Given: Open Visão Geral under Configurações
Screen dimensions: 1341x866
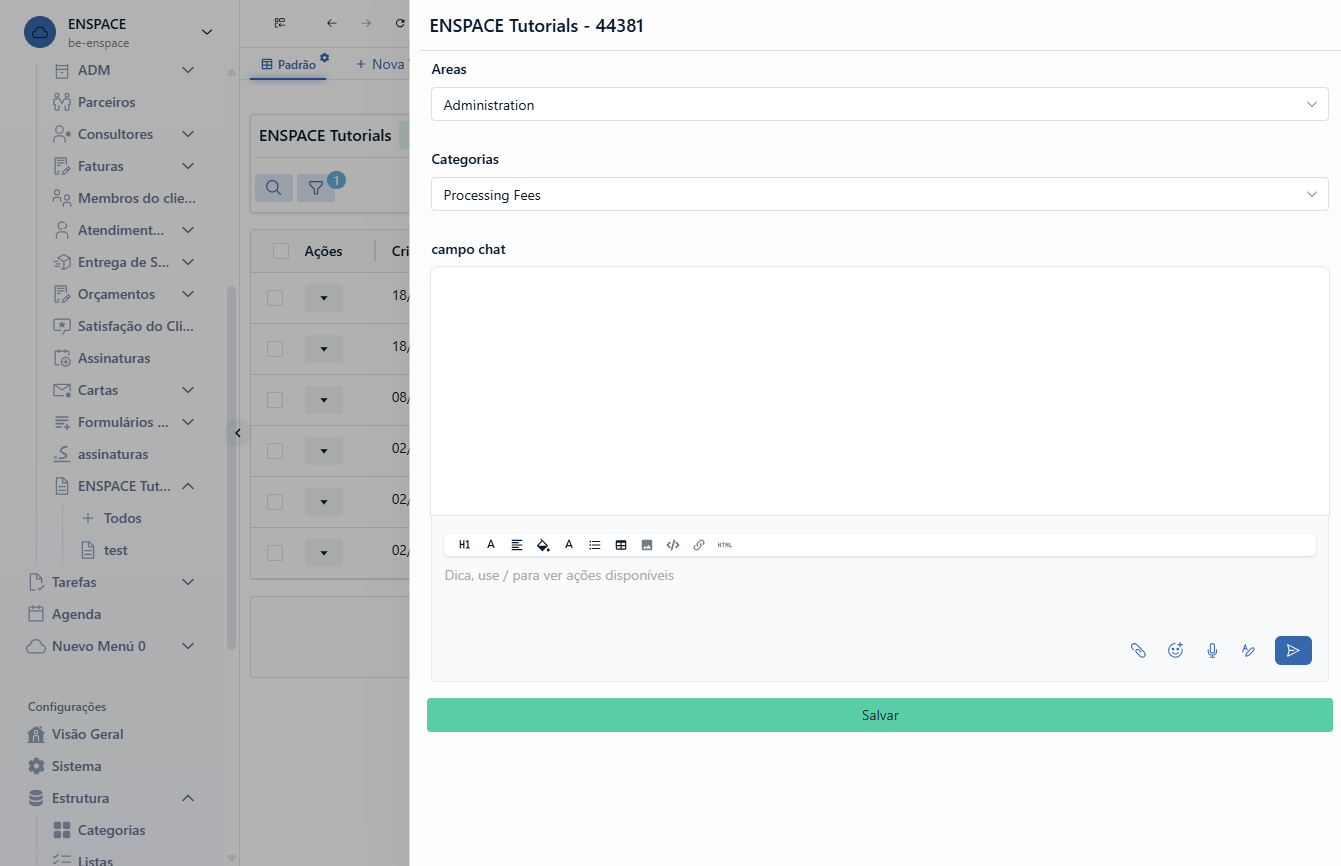Looking at the screenshot, I should [x=88, y=734].
